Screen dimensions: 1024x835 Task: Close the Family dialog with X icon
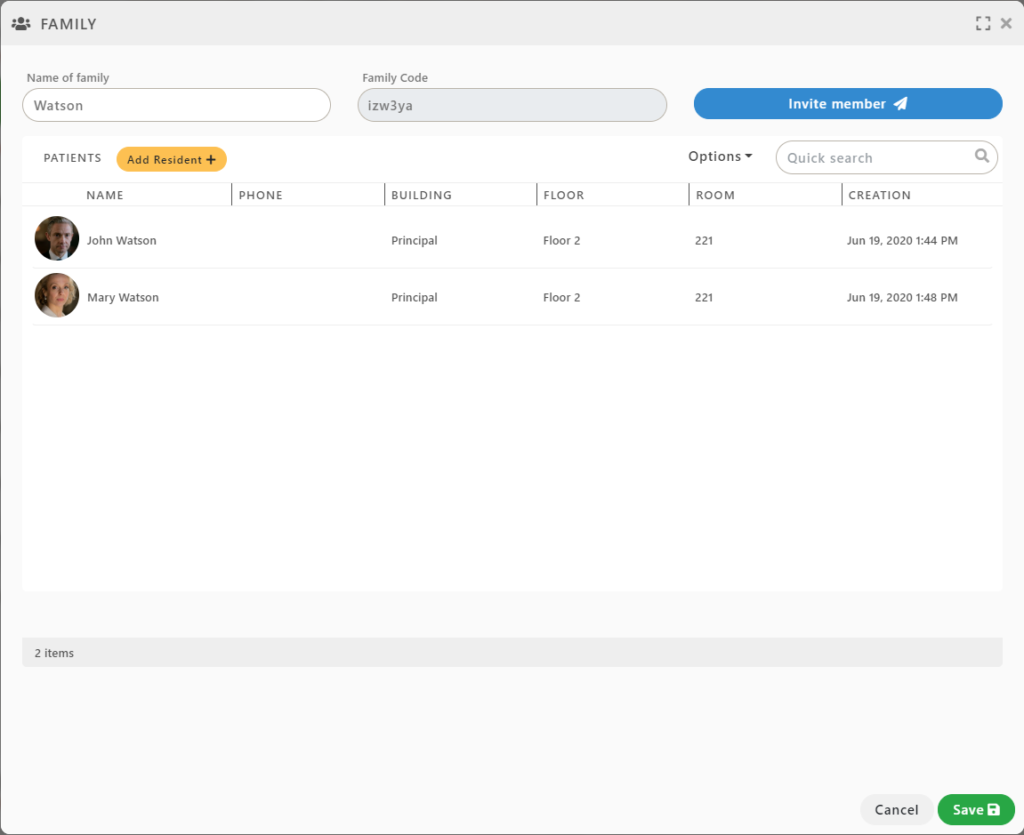1006,24
